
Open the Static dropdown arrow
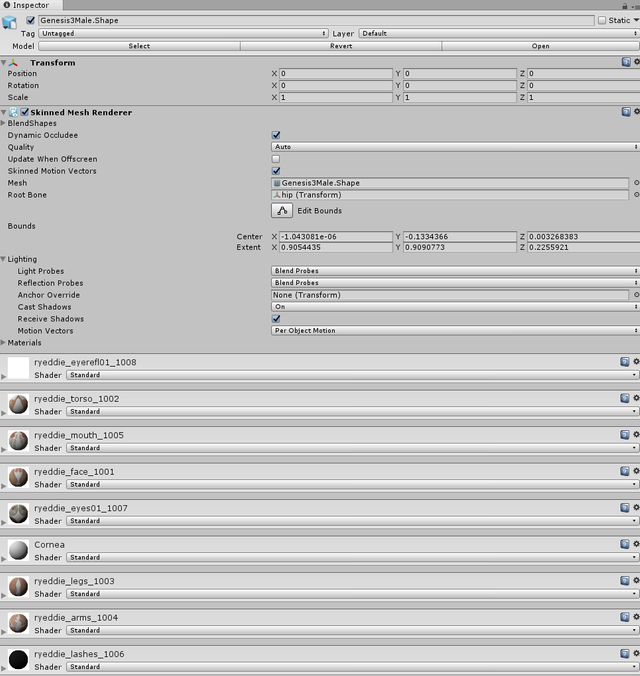(636, 20)
